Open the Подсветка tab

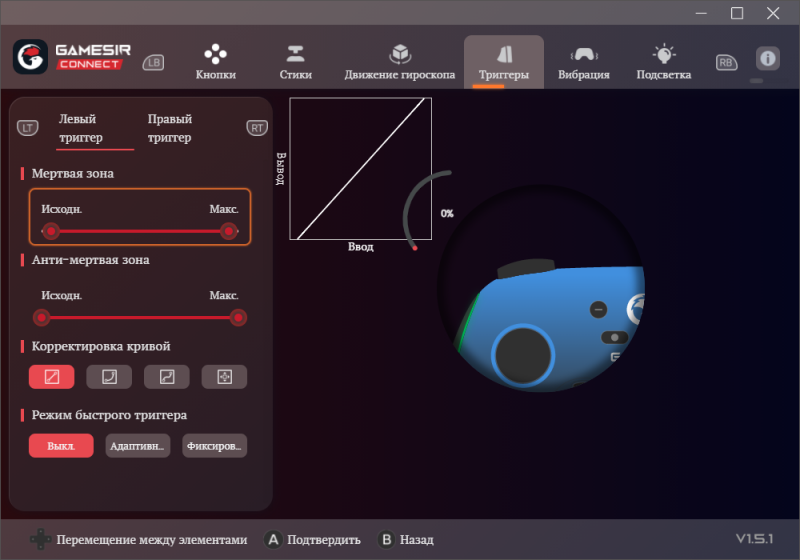pos(663,62)
